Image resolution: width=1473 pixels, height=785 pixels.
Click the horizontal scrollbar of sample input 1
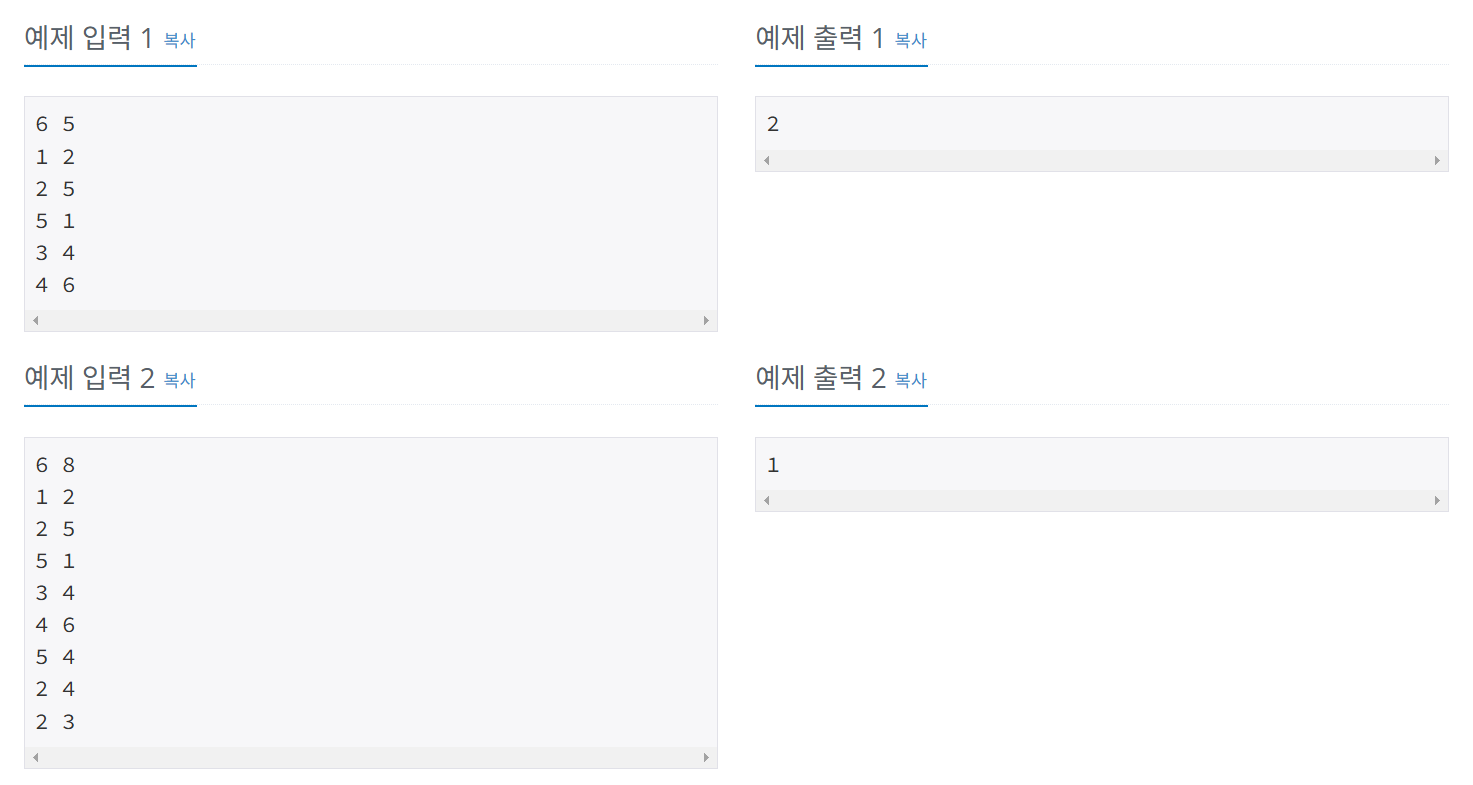[370, 319]
